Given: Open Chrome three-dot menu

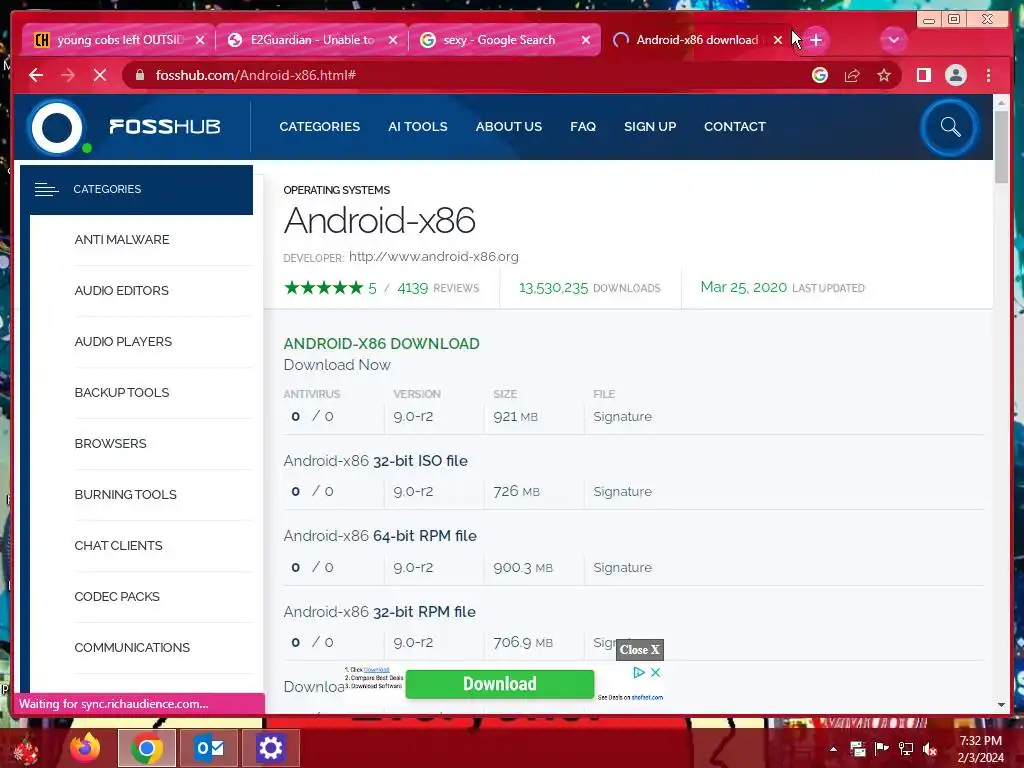Looking at the screenshot, I should click(x=988, y=76).
